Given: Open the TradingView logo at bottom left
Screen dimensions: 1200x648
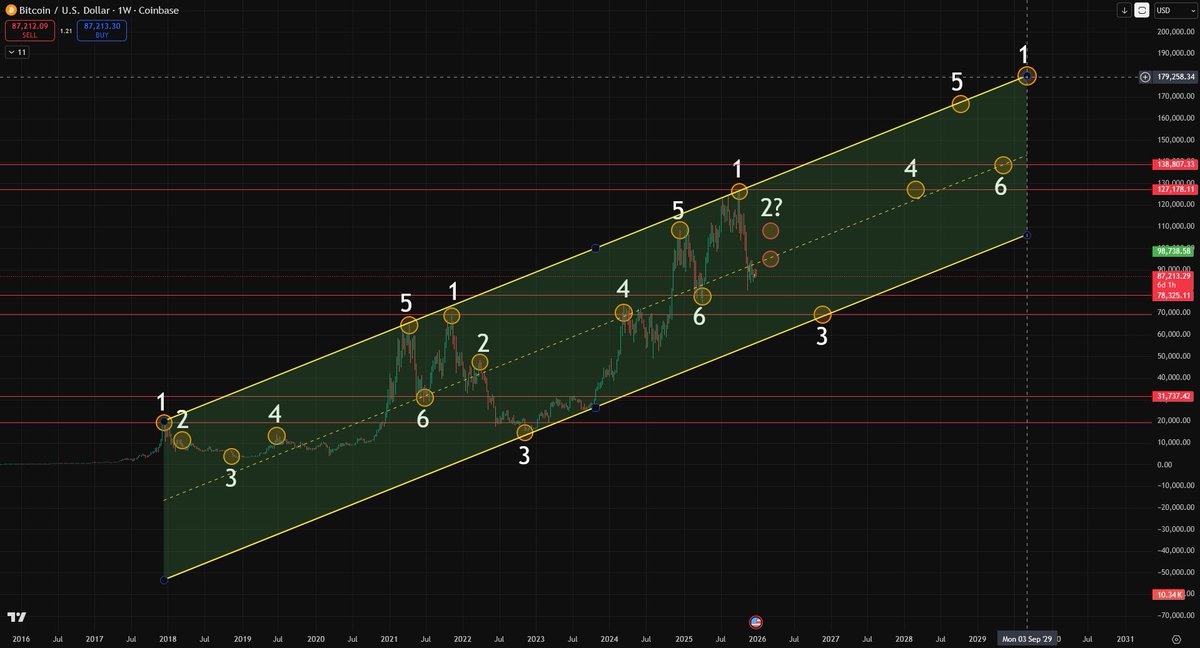Looking at the screenshot, I should point(15,617).
